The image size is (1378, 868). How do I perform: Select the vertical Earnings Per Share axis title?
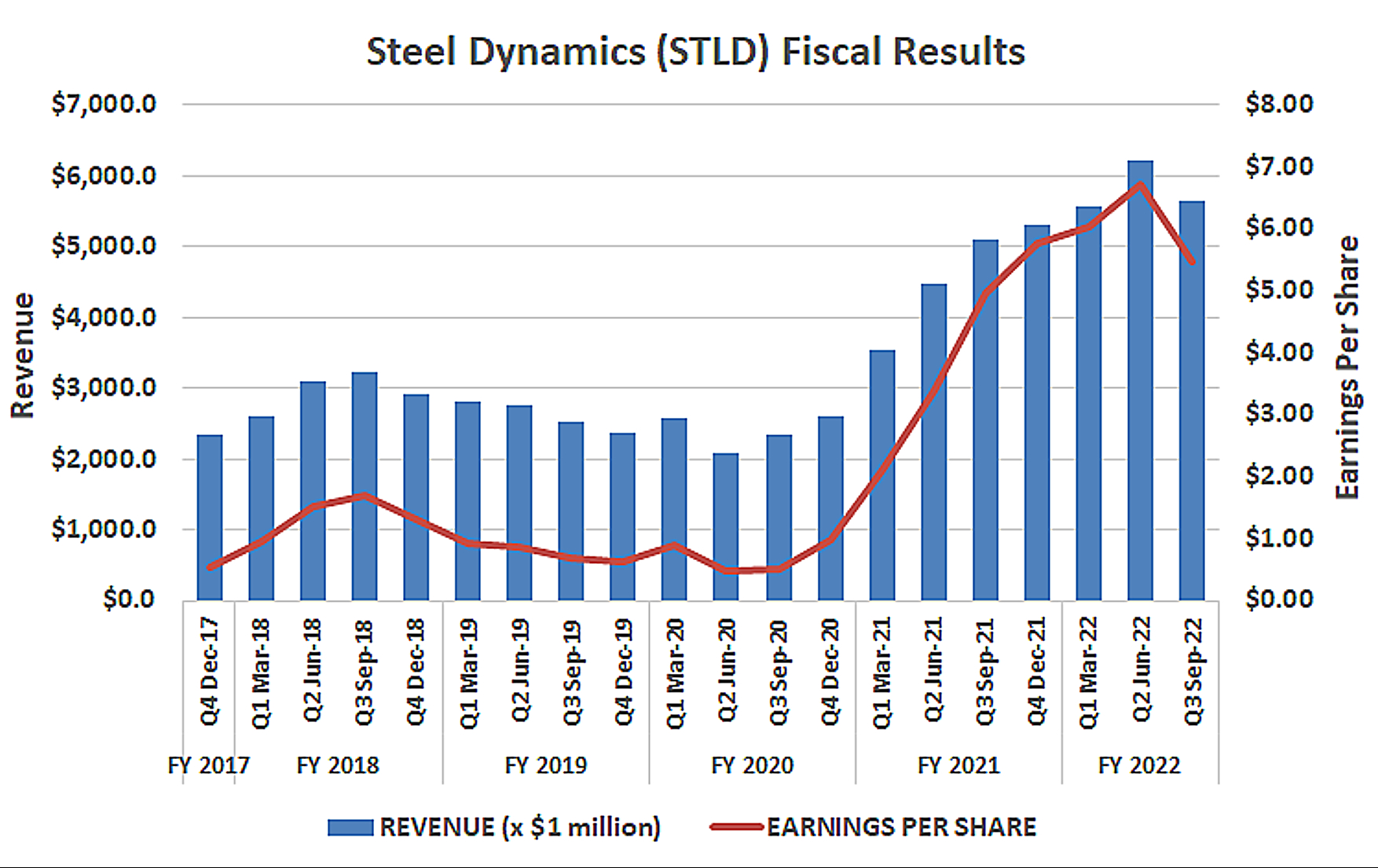(x=1348, y=367)
